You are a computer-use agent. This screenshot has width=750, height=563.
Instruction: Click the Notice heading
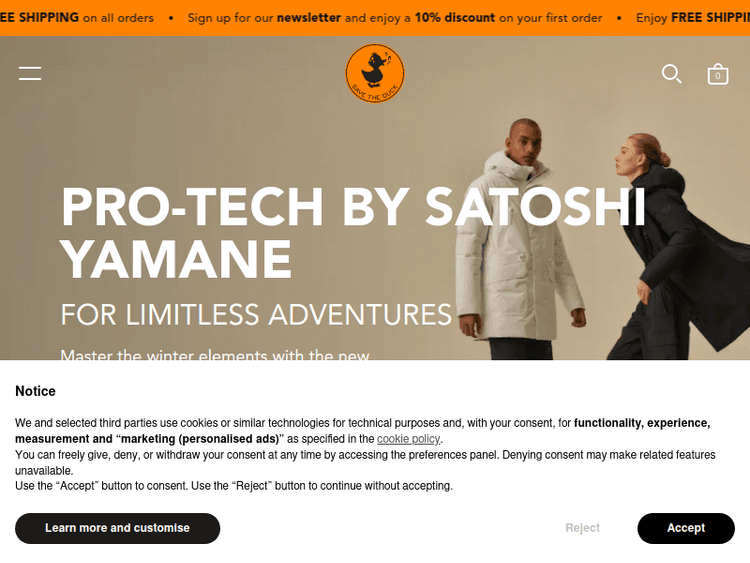tap(35, 391)
